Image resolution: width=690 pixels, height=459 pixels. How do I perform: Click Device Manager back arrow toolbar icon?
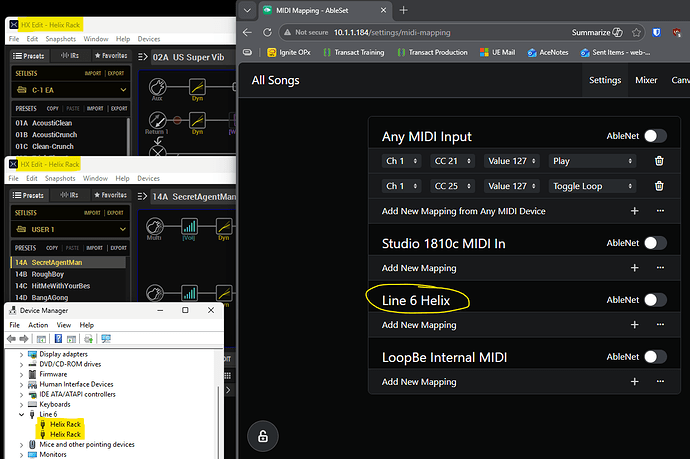coord(11,339)
